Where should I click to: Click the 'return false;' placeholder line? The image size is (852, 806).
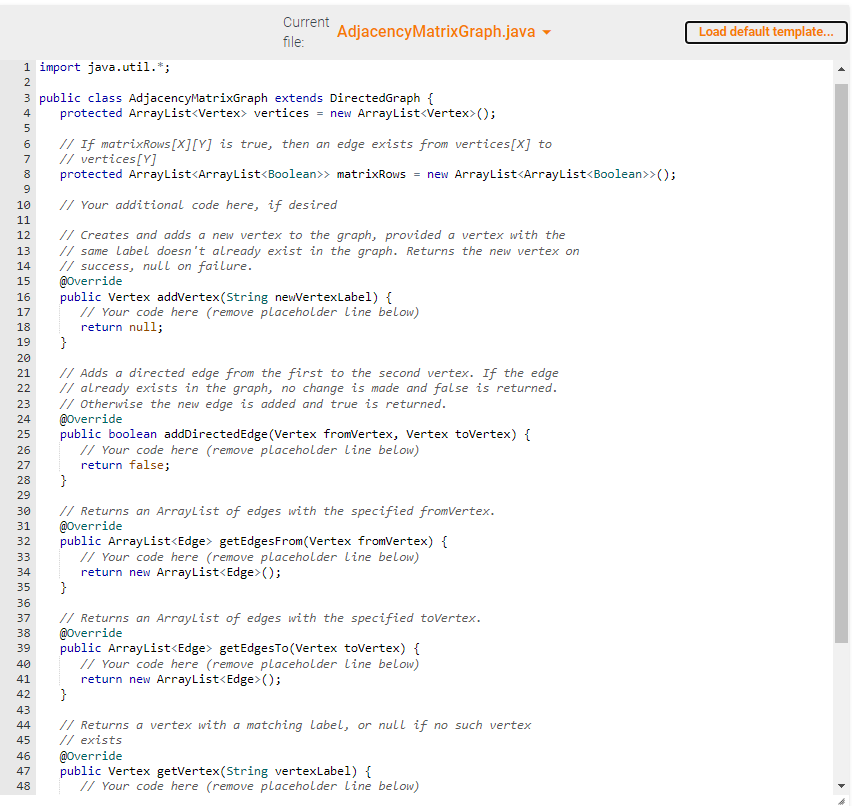point(125,465)
